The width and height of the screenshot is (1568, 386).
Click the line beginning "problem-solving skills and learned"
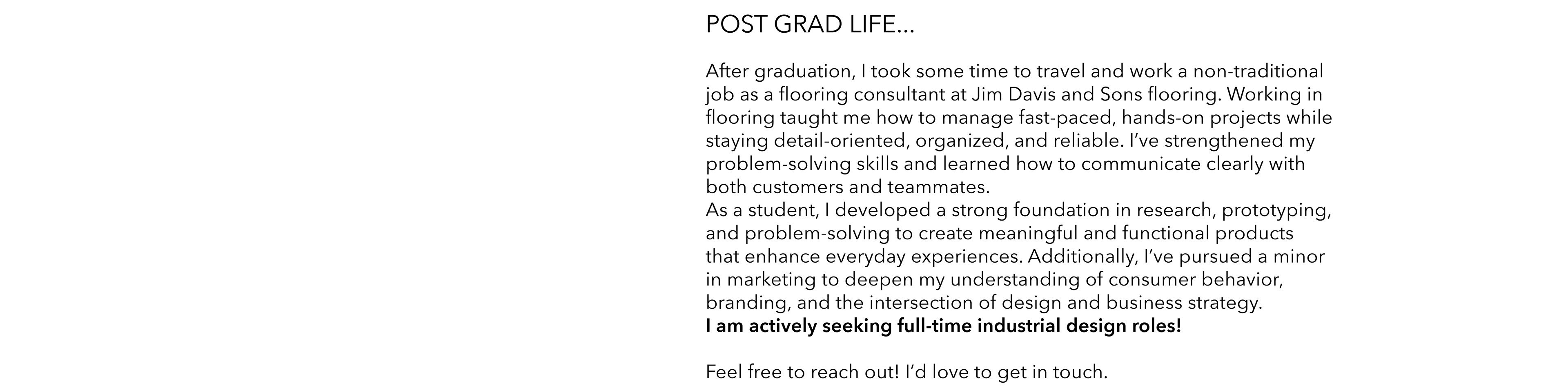[1005, 164]
